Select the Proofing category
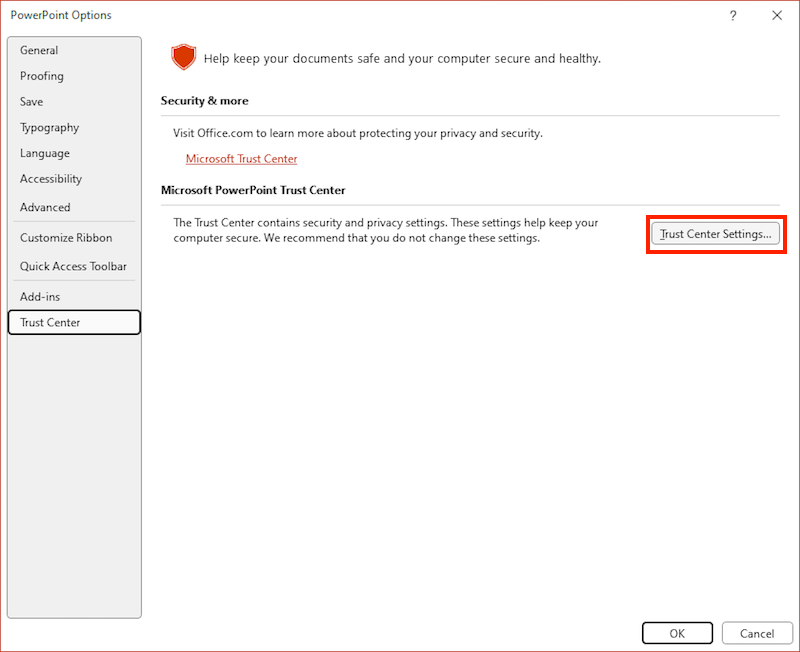 tap(74, 76)
